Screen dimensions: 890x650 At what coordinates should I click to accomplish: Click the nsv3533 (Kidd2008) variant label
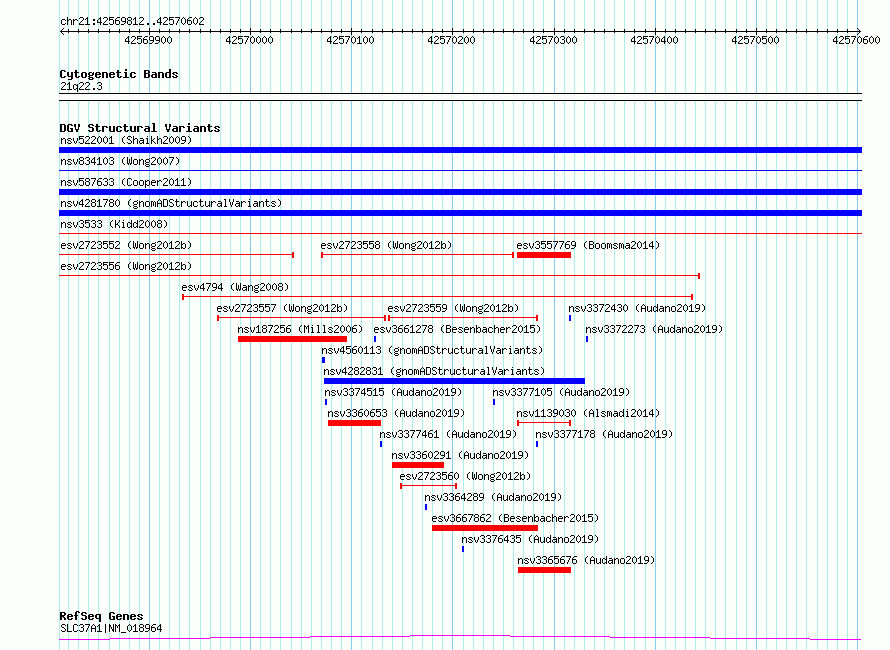114,224
